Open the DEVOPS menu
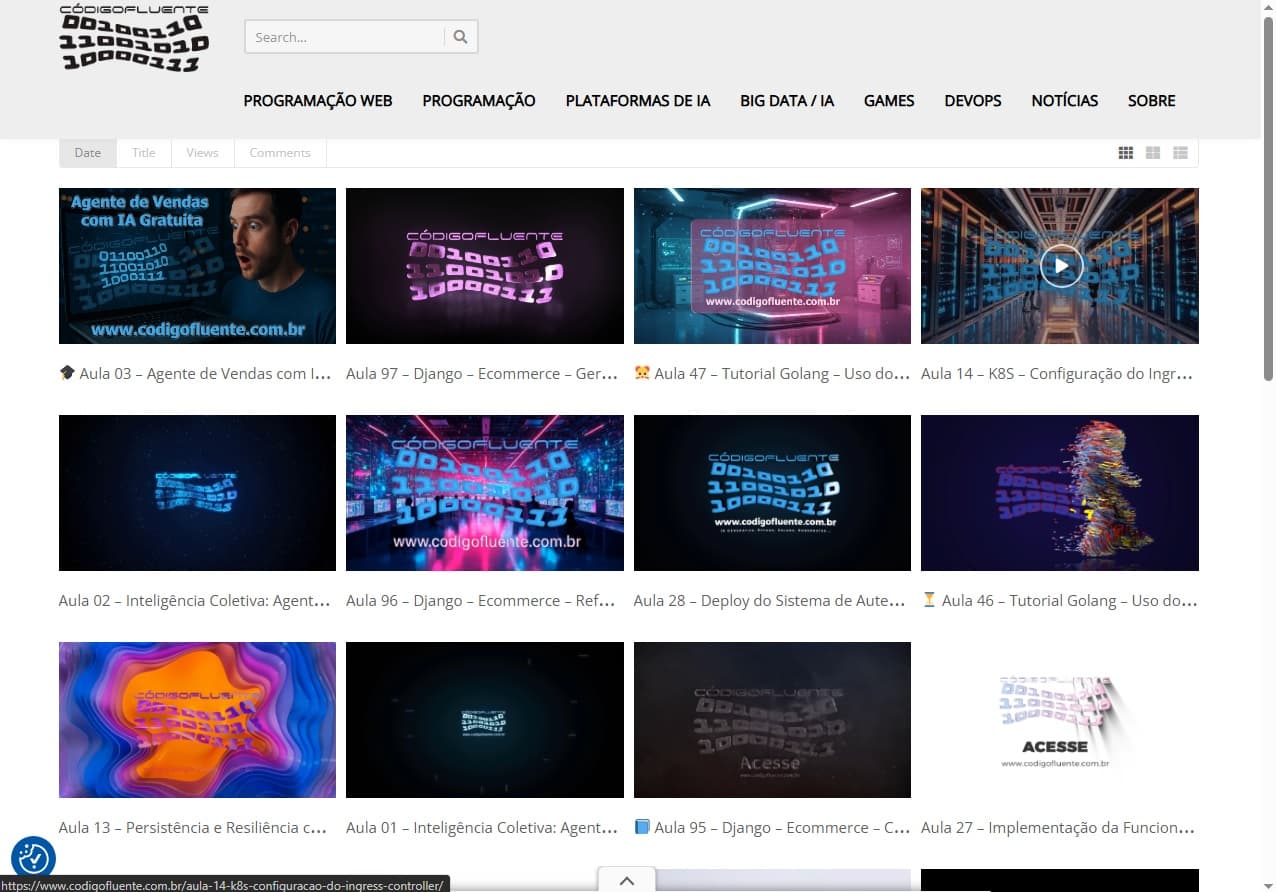1276x892 pixels. click(x=973, y=101)
